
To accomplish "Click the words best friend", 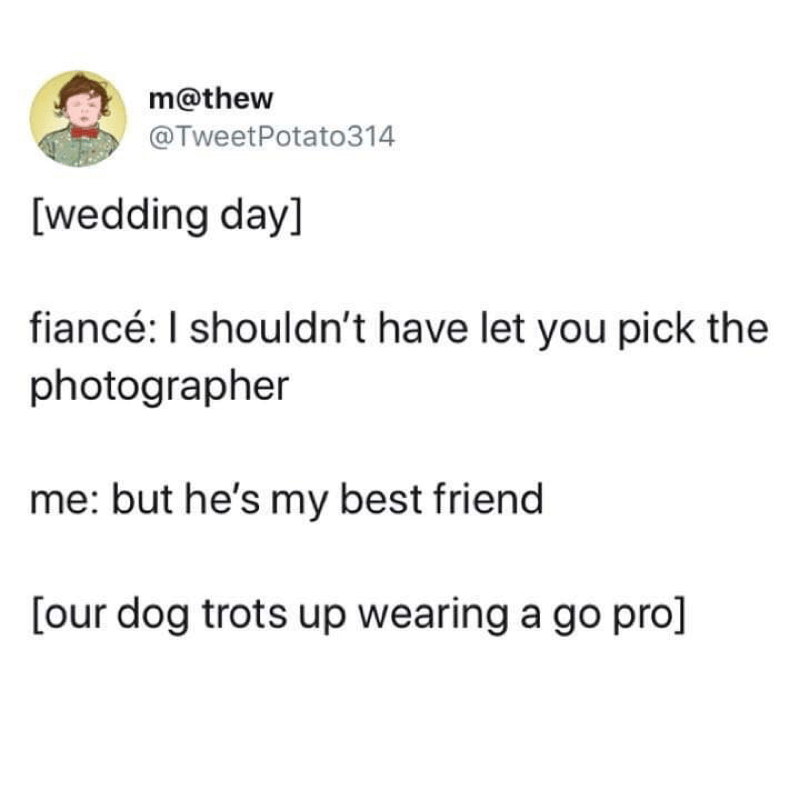I will [x=441, y=499].
